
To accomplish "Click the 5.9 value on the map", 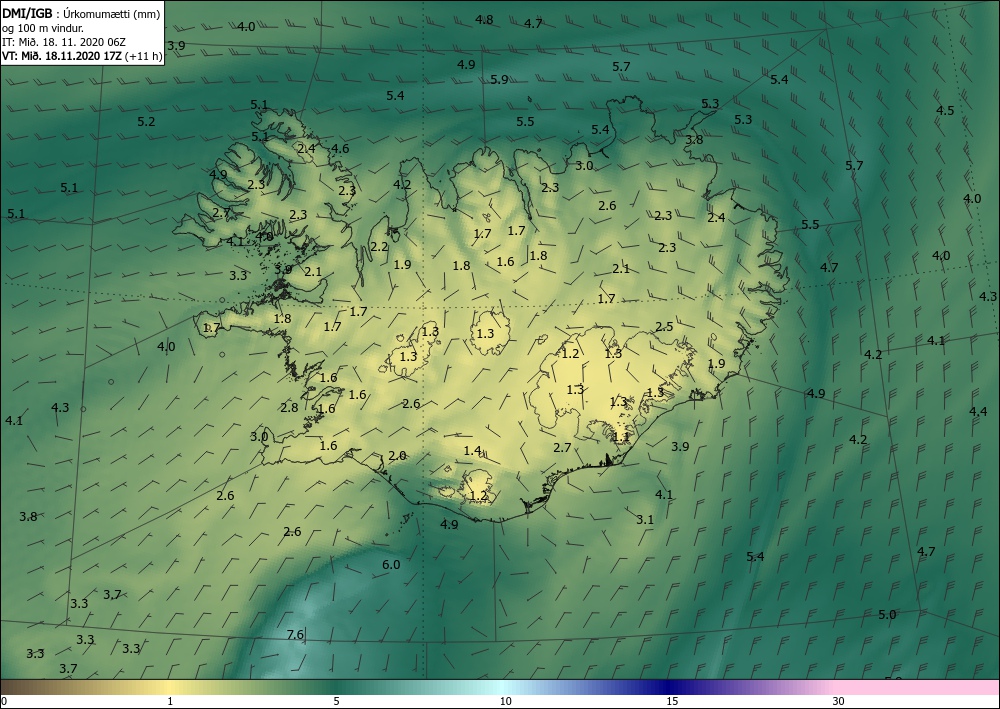I will point(499,80).
